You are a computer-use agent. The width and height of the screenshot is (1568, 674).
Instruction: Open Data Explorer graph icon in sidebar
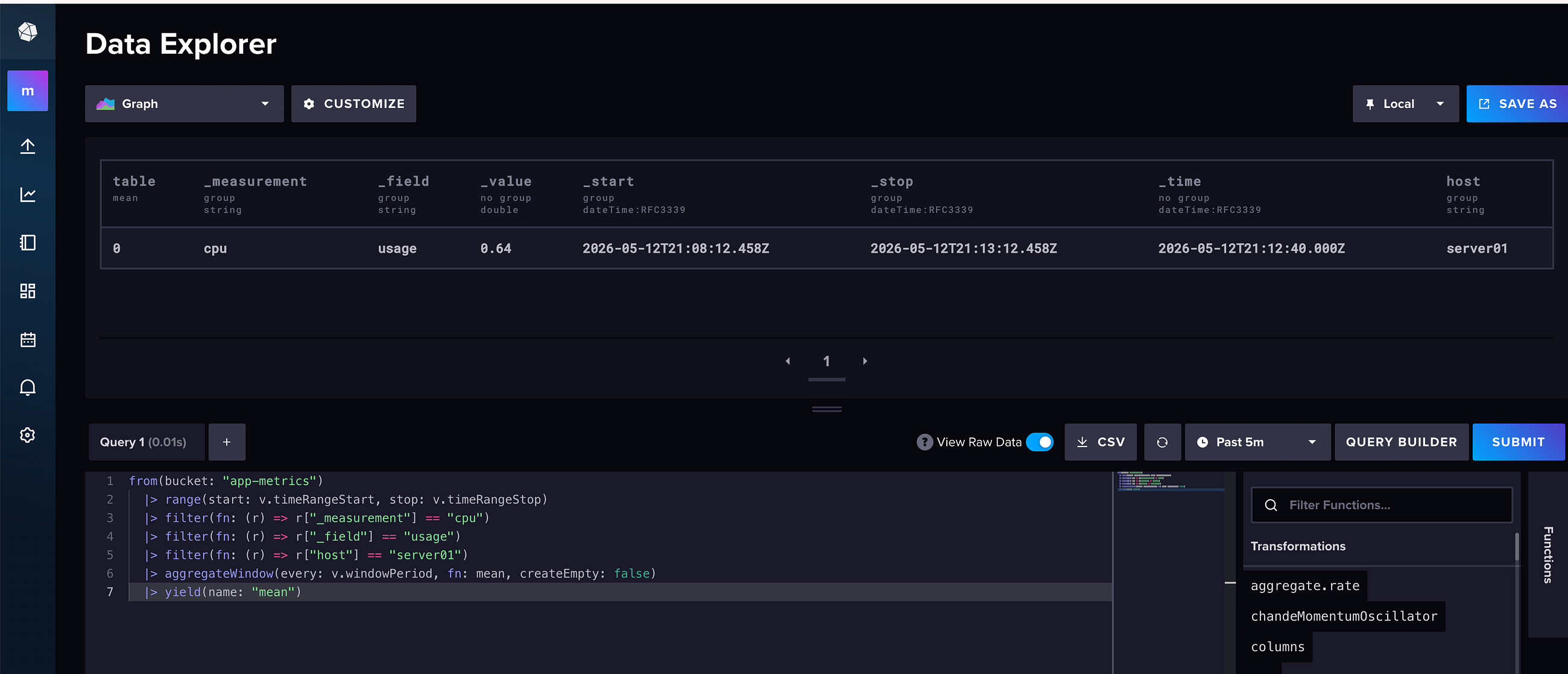pos(27,195)
